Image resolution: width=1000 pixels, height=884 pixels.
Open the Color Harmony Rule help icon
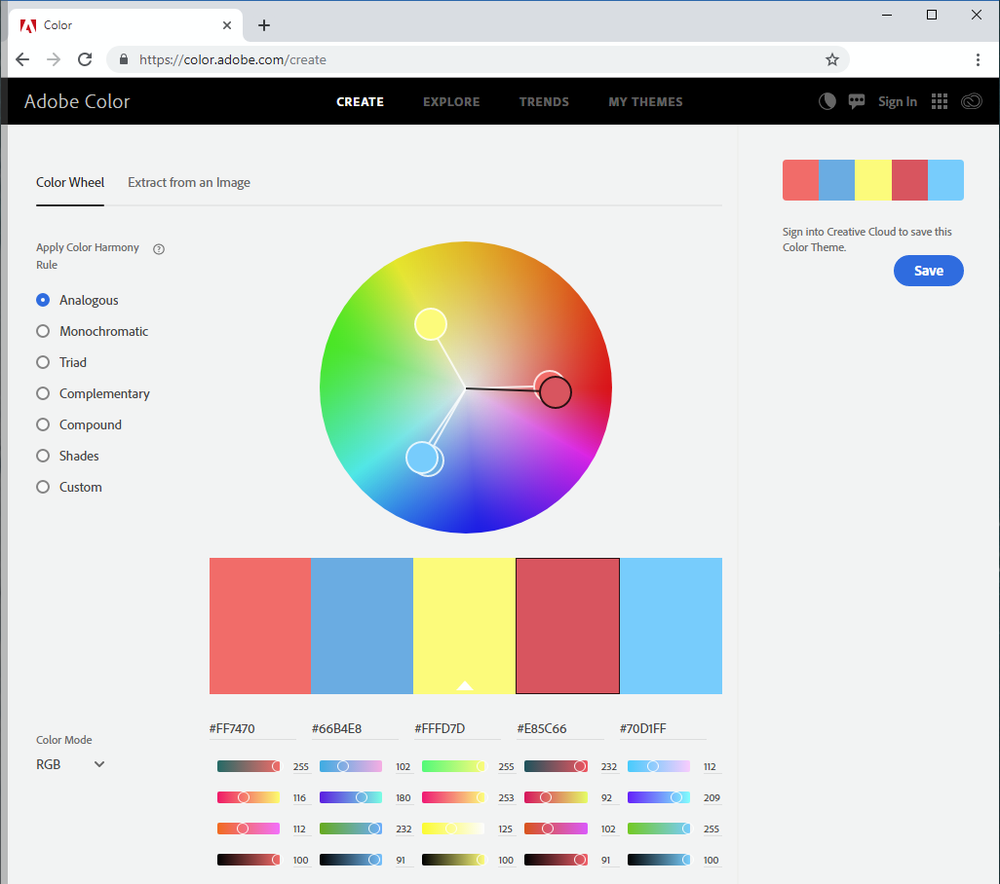tap(159, 249)
